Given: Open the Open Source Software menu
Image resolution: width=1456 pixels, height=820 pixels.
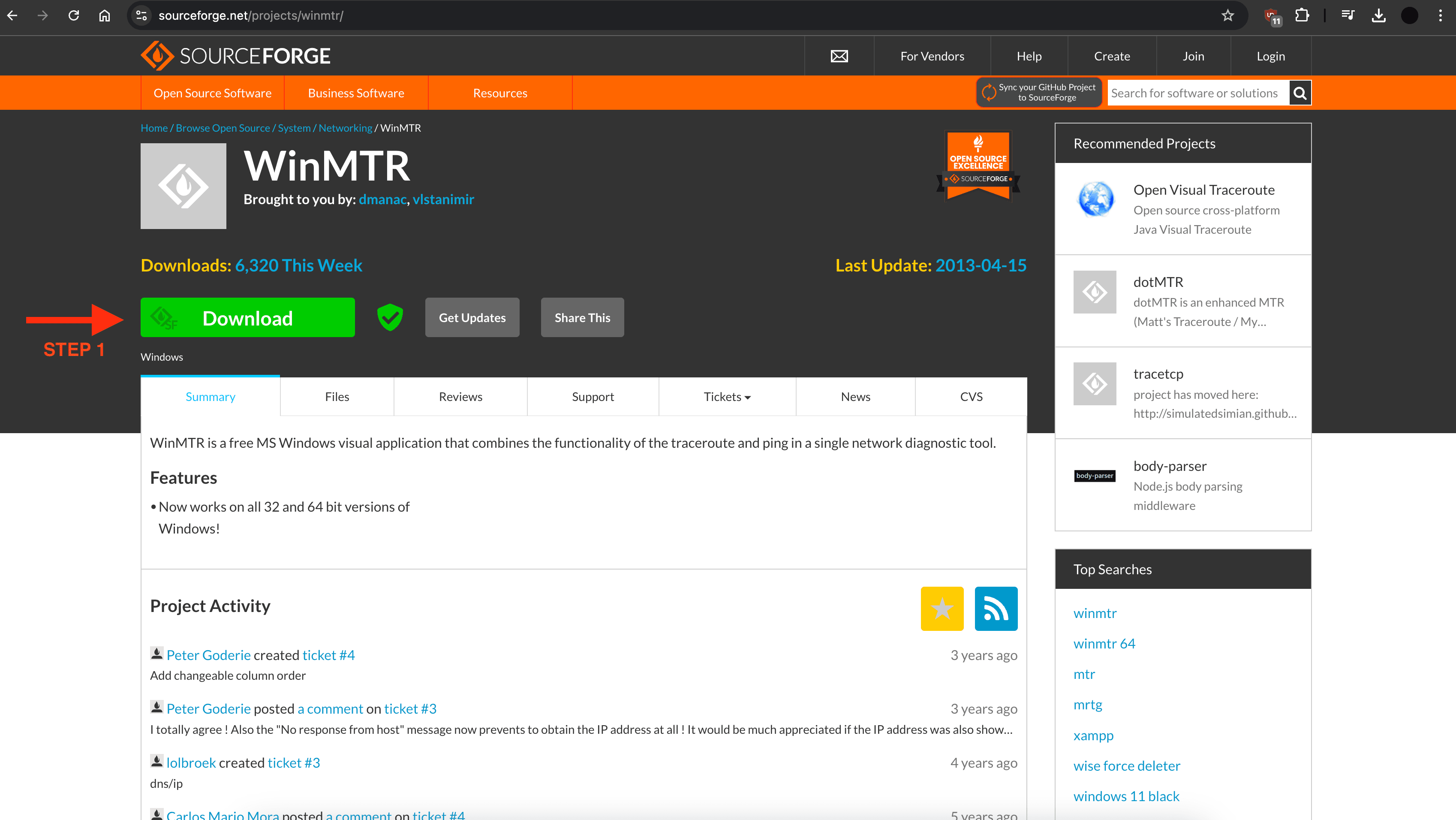Looking at the screenshot, I should (213, 93).
